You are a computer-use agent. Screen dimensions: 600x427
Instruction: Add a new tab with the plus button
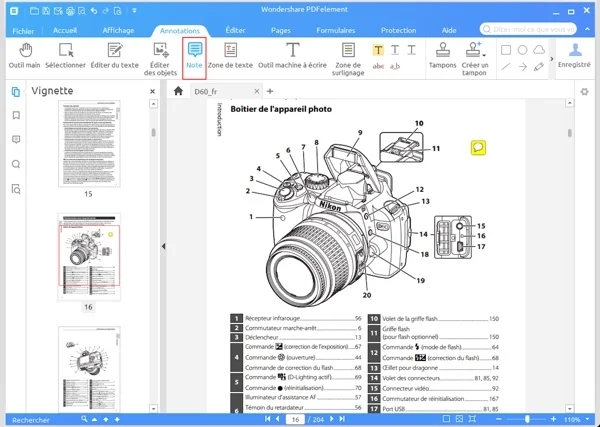coord(270,91)
